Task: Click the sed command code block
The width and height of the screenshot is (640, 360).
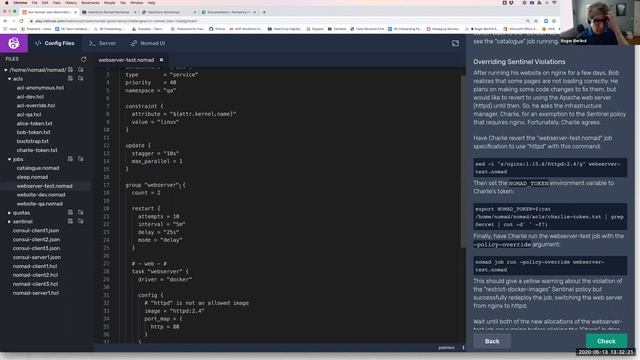Action: pos(550,168)
